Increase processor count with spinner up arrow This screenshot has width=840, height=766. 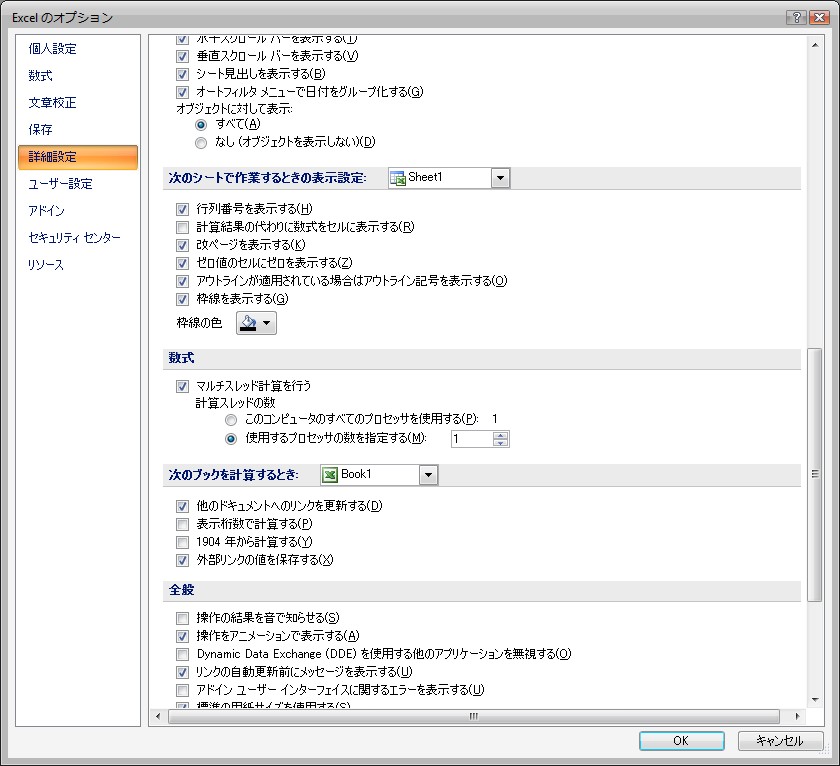click(x=500, y=435)
